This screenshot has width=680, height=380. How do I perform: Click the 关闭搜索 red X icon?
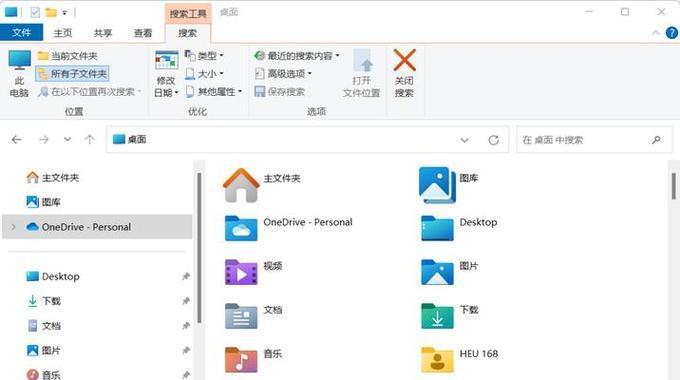[x=404, y=60]
